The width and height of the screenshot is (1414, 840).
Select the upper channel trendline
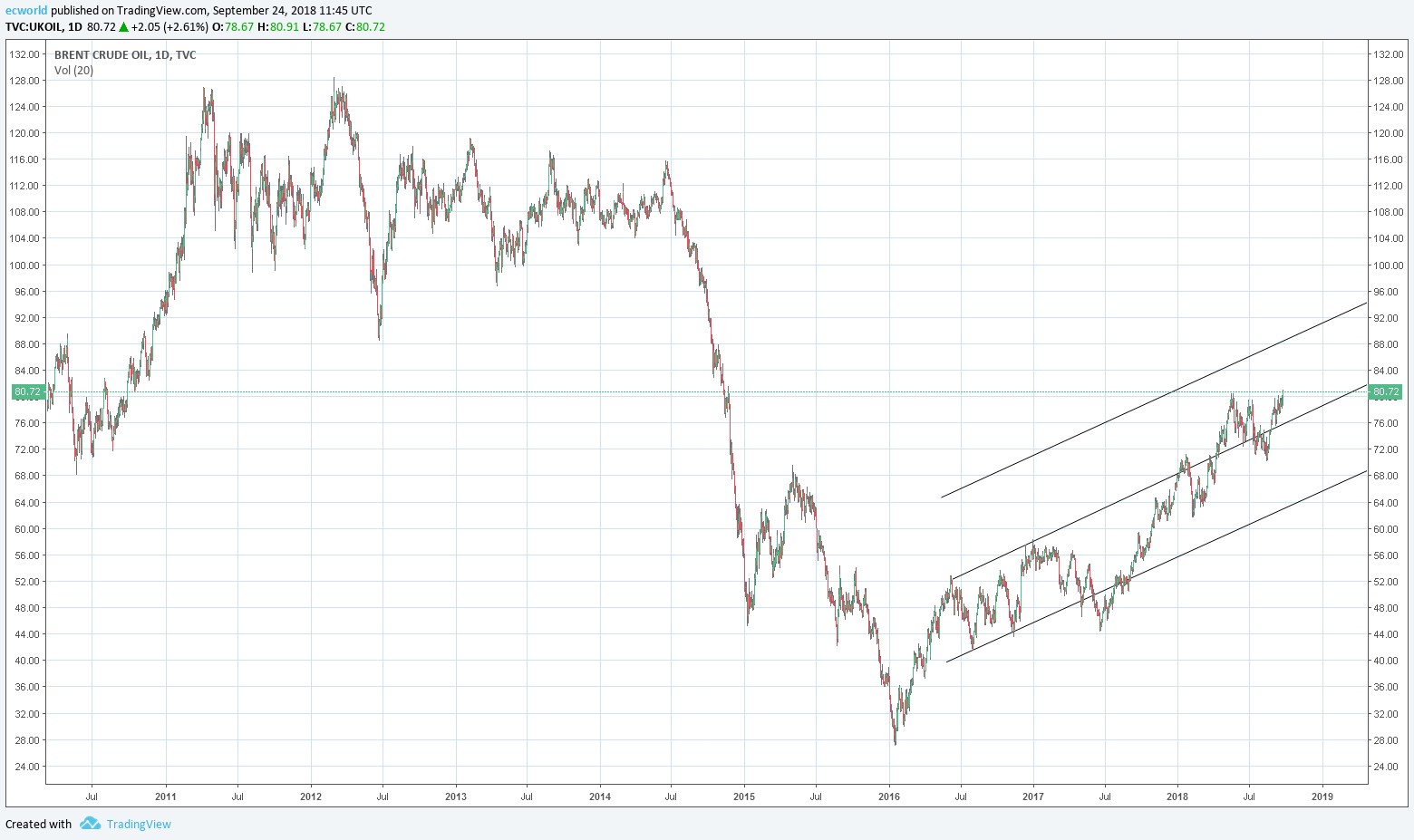[1154, 400]
